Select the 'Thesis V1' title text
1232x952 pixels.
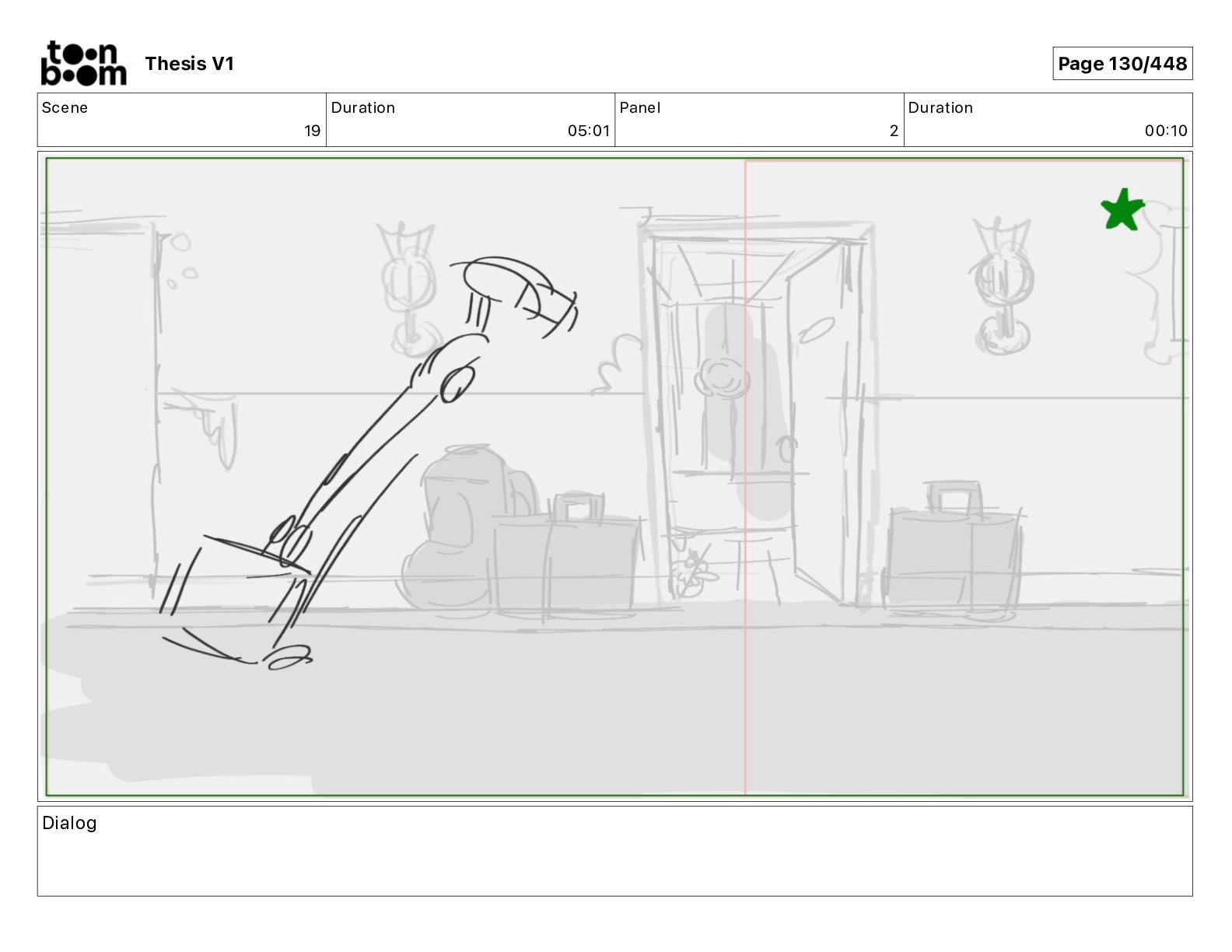coord(189,64)
